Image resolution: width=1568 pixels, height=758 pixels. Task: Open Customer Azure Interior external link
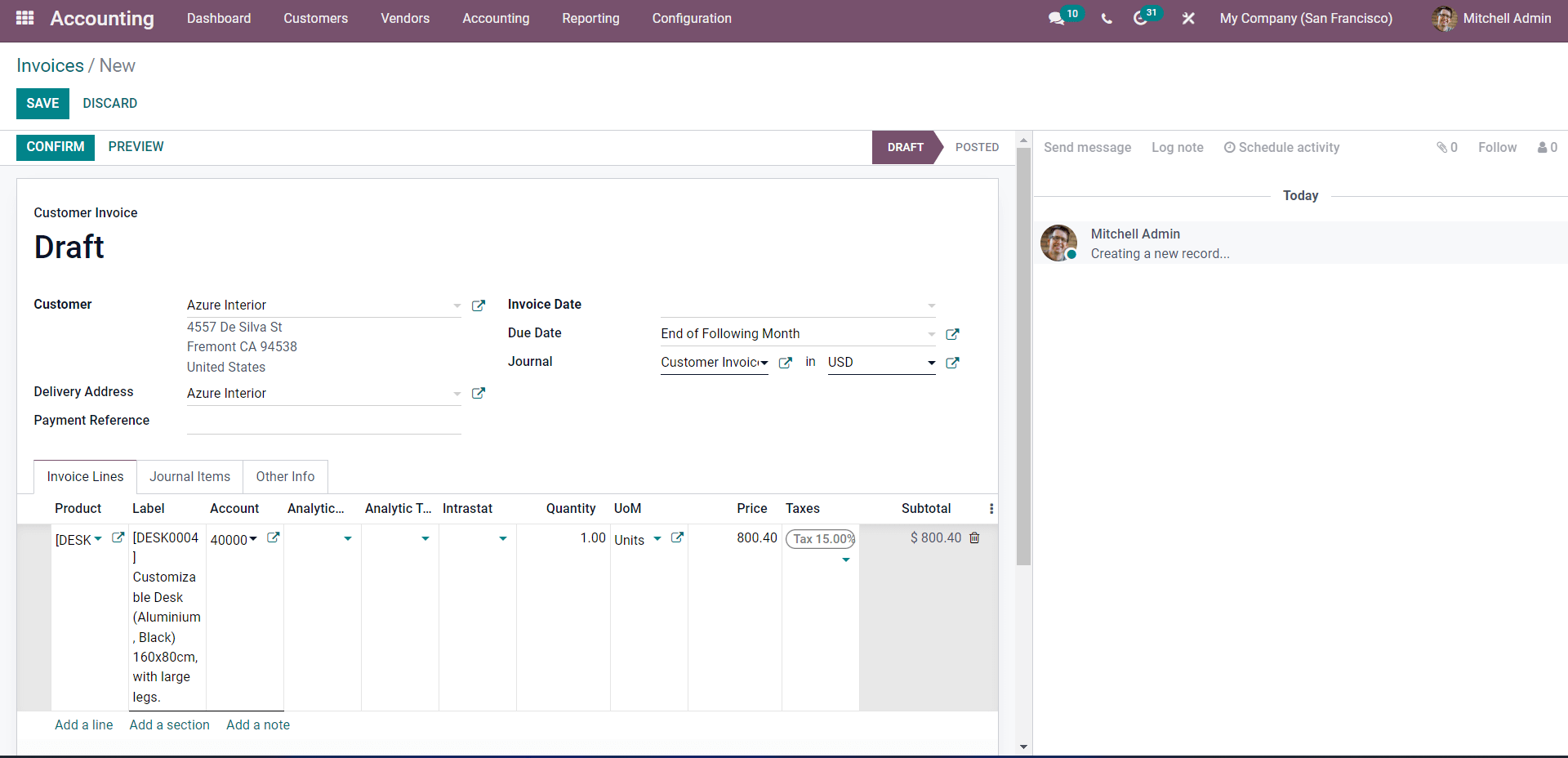479,305
